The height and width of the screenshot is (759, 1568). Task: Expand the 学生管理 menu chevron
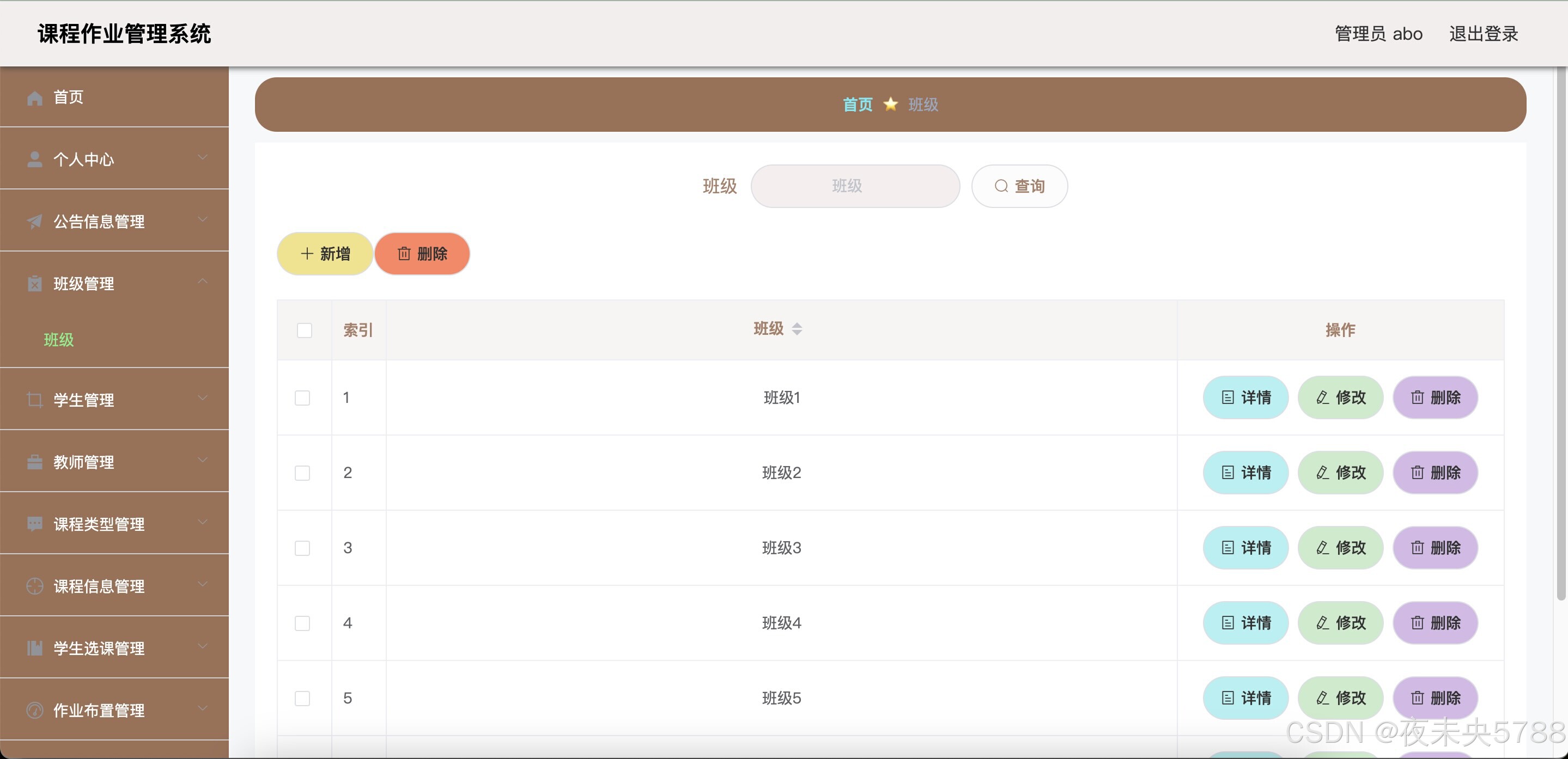pos(203,398)
